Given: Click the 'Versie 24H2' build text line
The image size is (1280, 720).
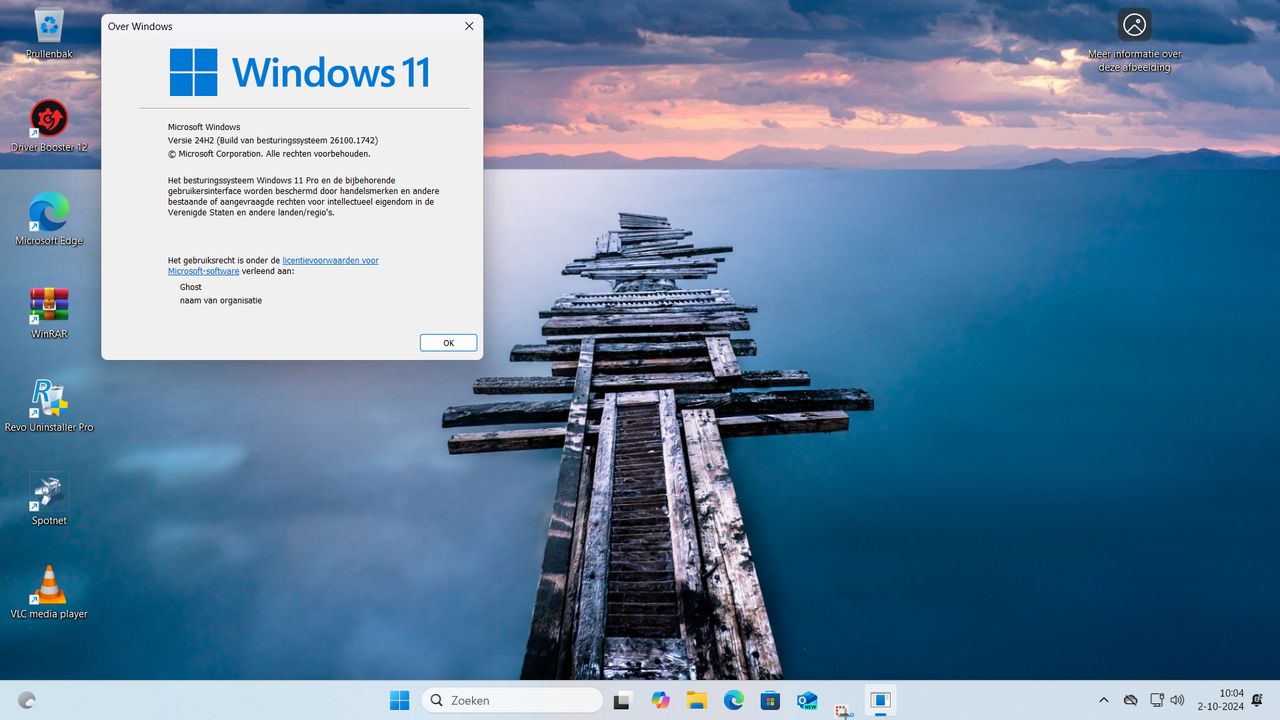Looking at the screenshot, I should (x=273, y=140).
